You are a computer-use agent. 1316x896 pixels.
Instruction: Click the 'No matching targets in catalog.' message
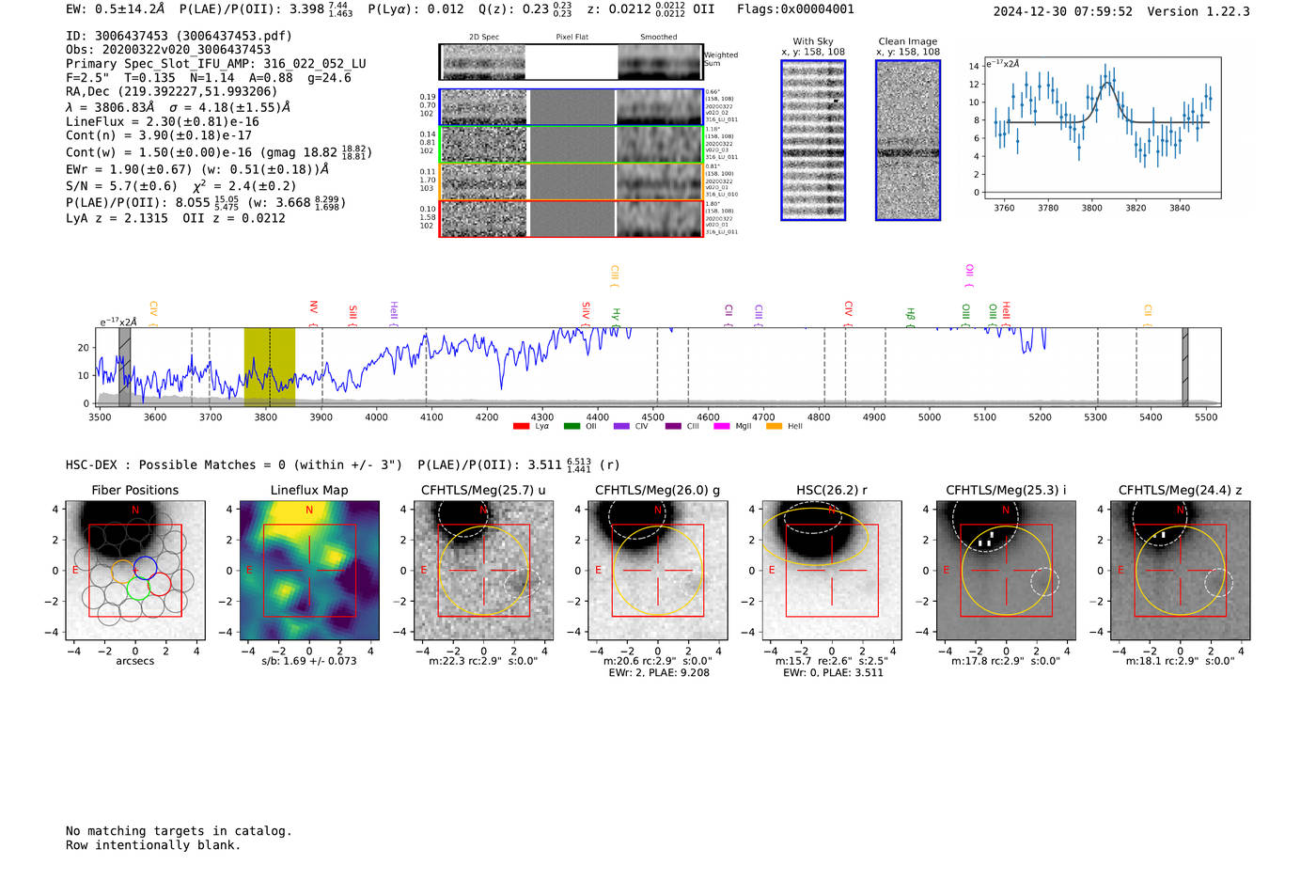tap(179, 831)
